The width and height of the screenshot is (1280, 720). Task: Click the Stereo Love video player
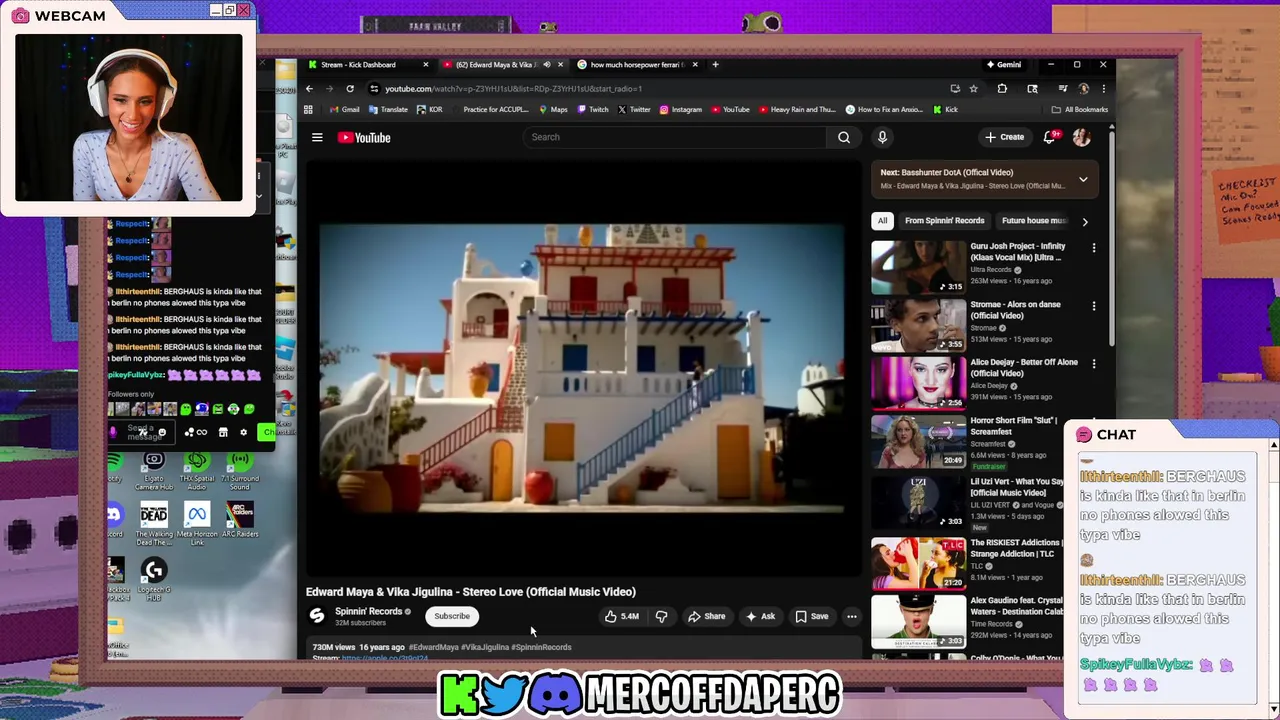click(583, 369)
